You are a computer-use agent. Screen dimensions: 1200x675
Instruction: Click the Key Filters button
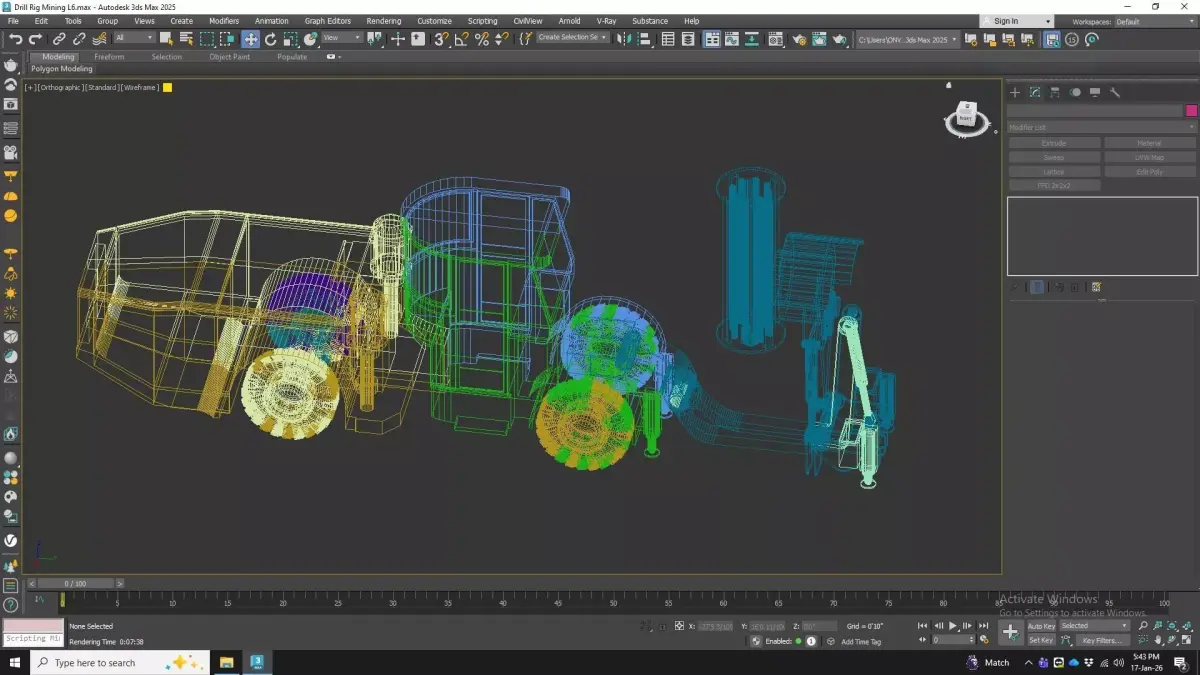pos(1102,640)
